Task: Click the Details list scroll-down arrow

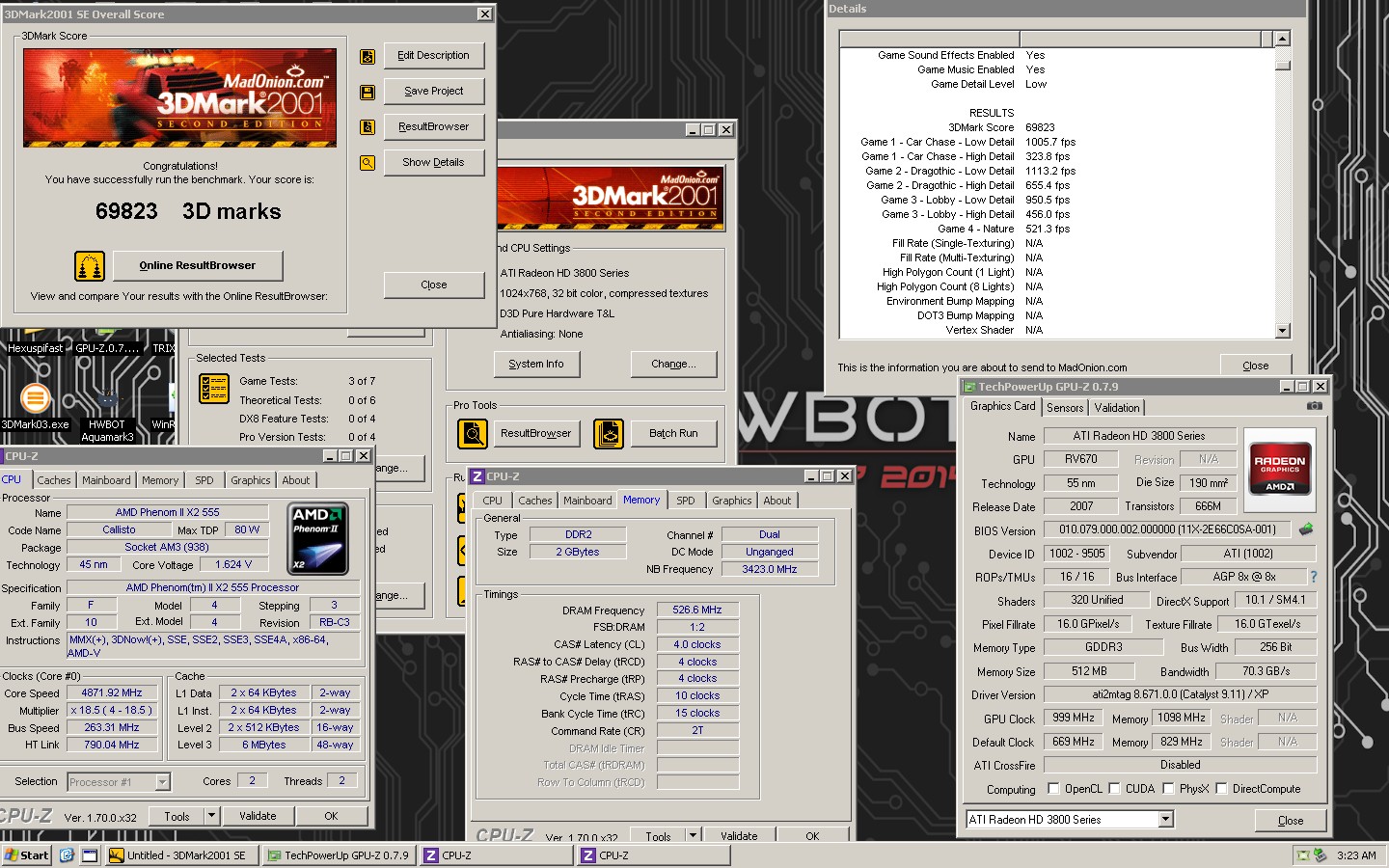Action: click(x=1282, y=331)
